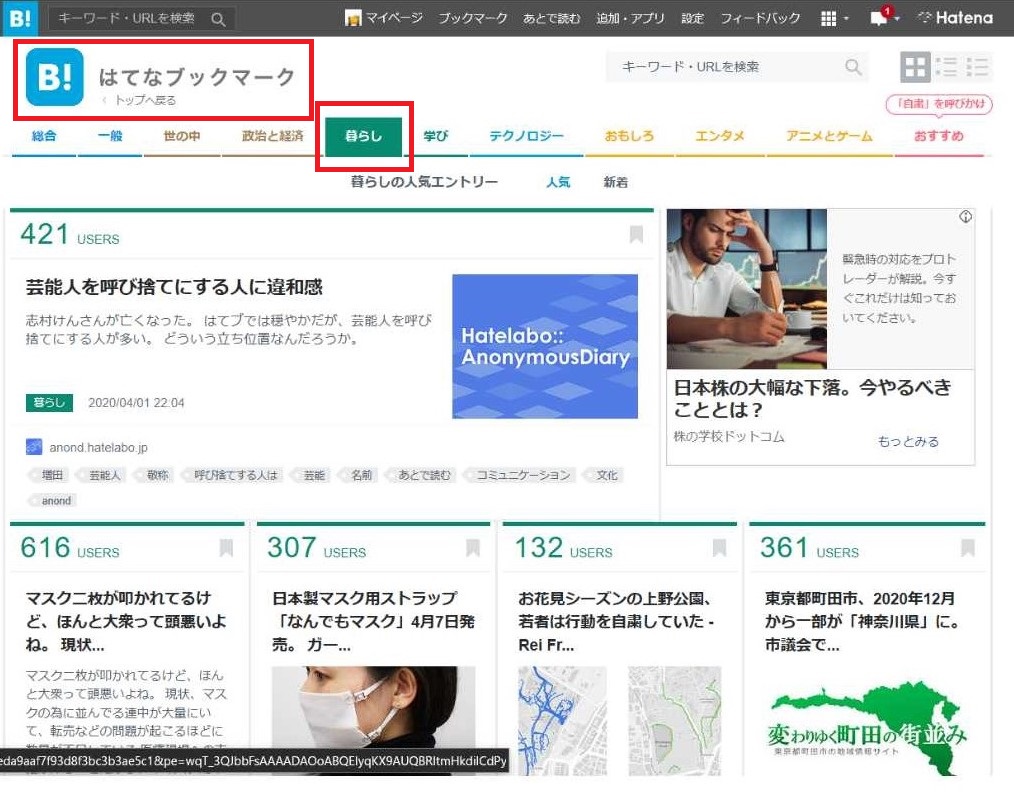This screenshot has height=795, width=1014.
Task: Click the Machida green map thumbnail
Action: pyautogui.click(x=867, y=728)
